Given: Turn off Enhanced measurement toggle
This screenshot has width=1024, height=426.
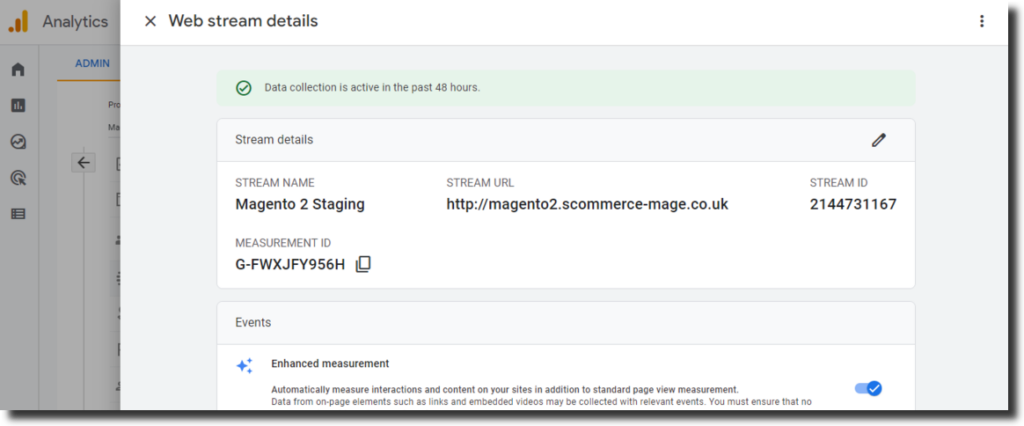Looking at the screenshot, I should [869, 389].
